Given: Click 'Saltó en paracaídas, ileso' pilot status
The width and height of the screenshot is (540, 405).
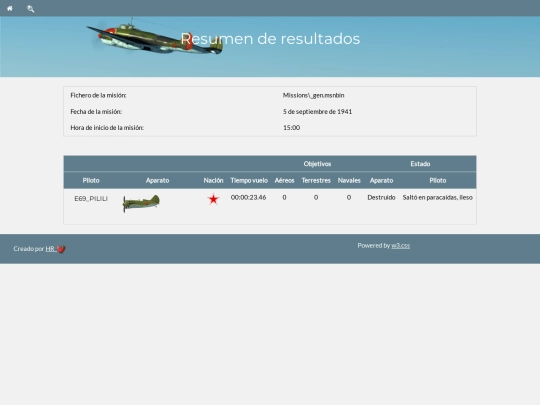Looking at the screenshot, I should coord(437,197).
